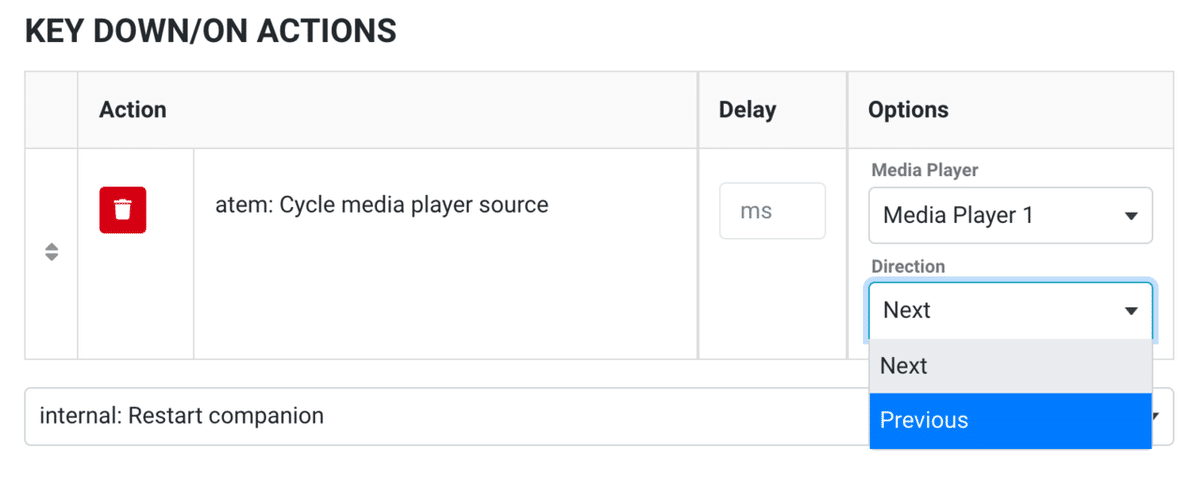
Task: Click the add-action select arrow at far right
Action: click(x=1162, y=417)
